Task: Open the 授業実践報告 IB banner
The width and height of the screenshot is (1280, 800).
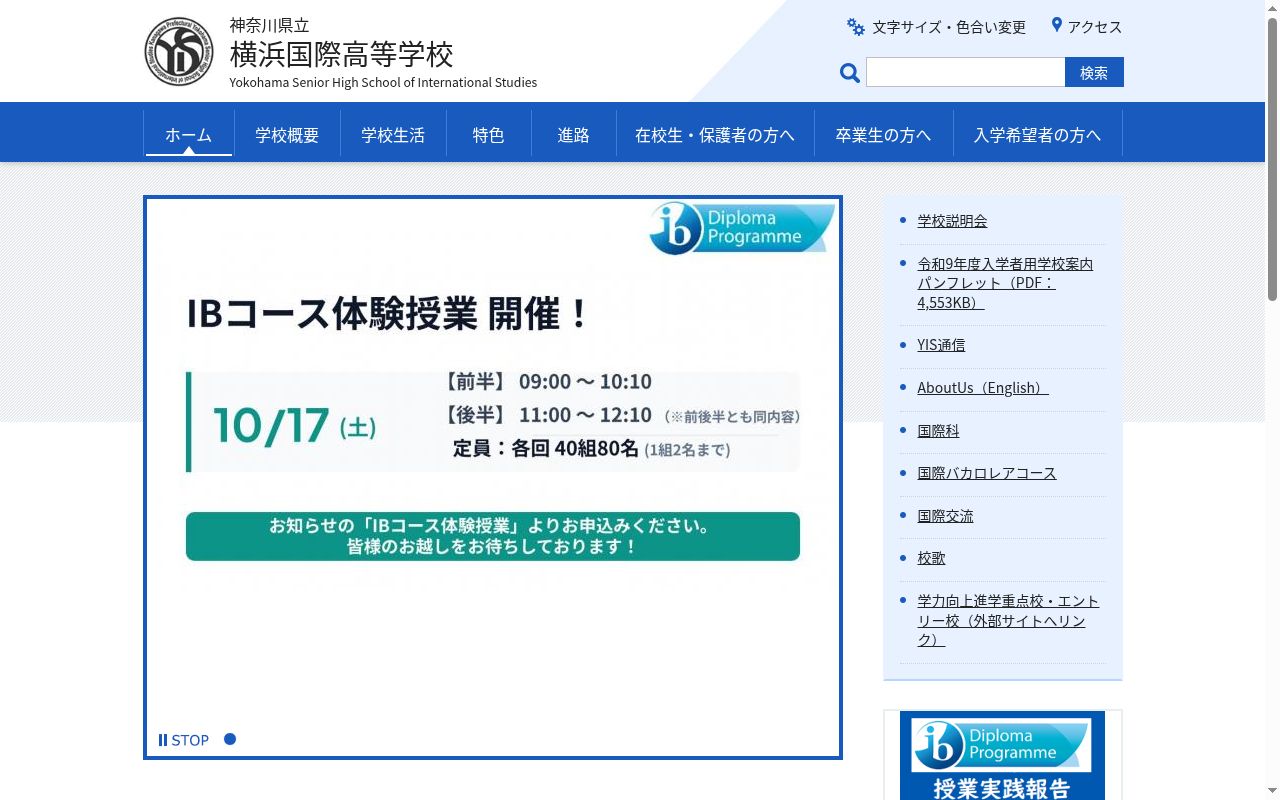Action: tap(1002, 755)
